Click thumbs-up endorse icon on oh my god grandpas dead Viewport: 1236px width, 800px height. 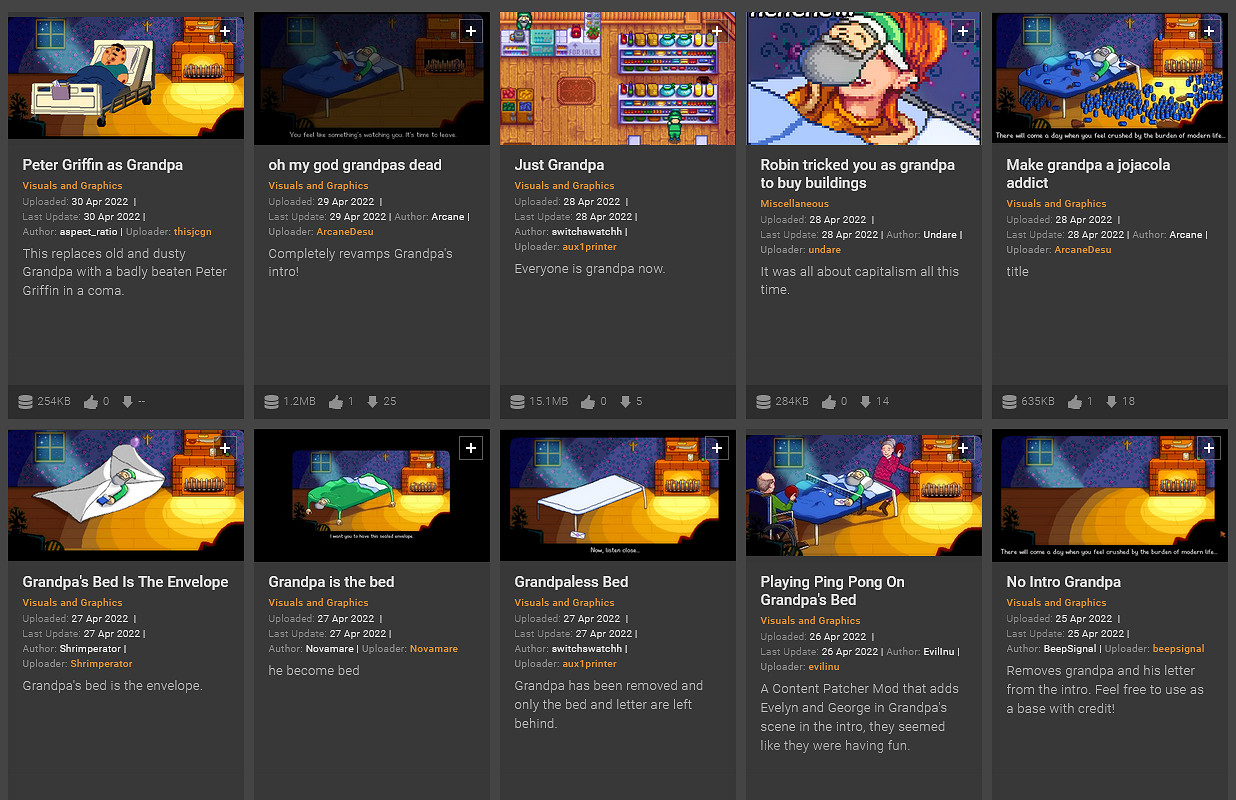pos(336,401)
